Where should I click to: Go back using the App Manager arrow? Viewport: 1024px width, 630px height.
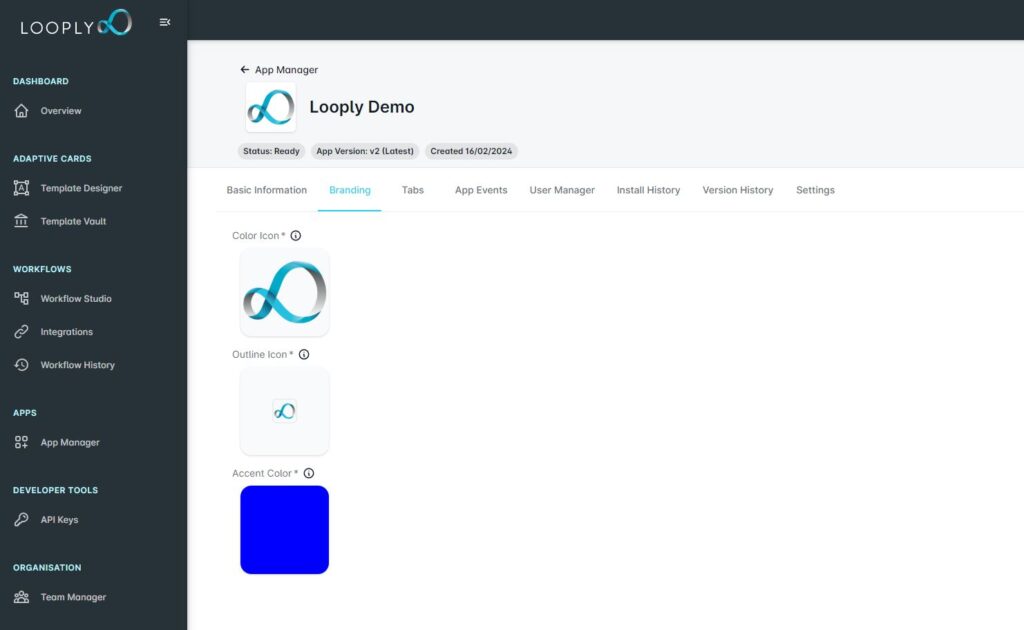(x=245, y=69)
